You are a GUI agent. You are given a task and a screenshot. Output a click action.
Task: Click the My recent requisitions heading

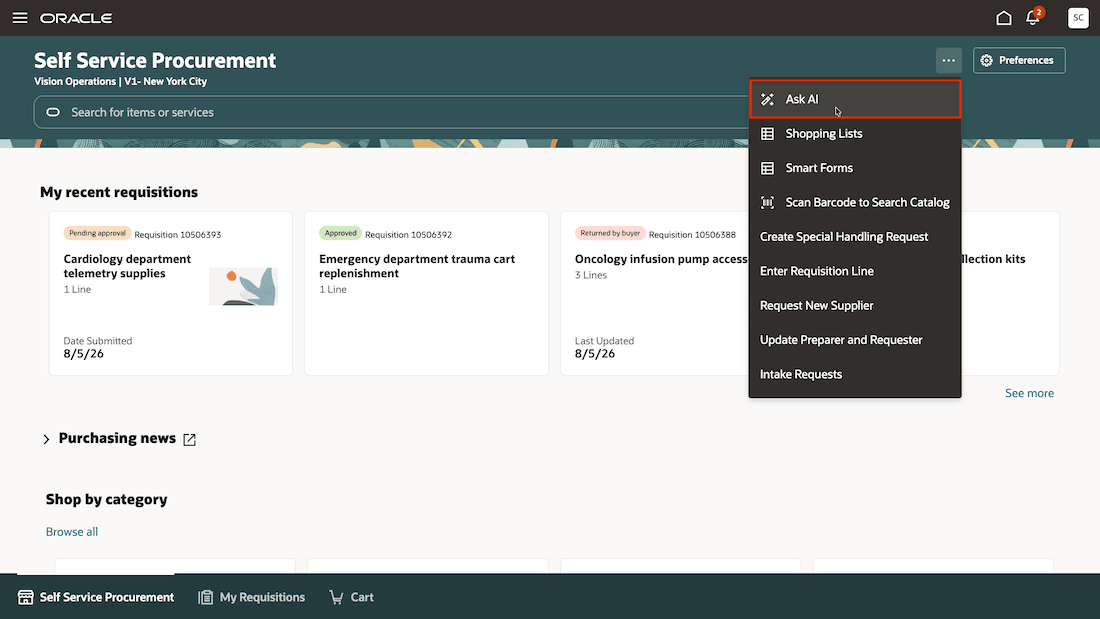(119, 192)
